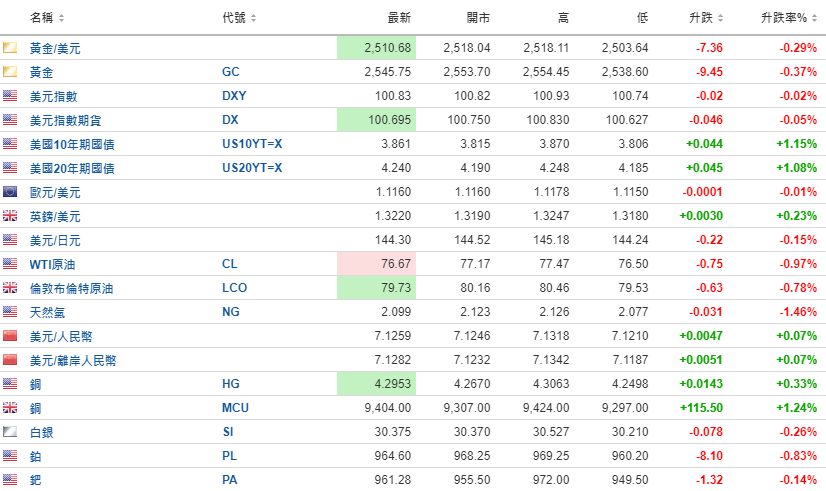This screenshot has height=491, width=826.
Task: Click the China flag beside 美元/人民幣
Action: click(x=10, y=336)
